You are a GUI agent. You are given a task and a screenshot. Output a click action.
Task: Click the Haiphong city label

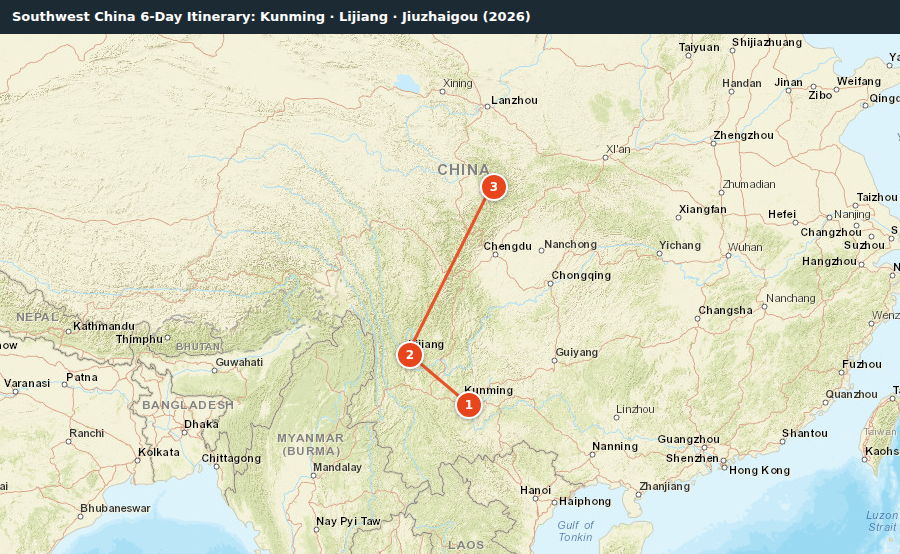coord(585,501)
